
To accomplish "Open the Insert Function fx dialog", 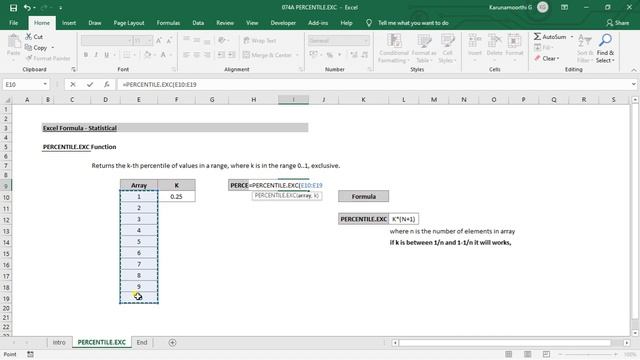I will pyautogui.click(x=107, y=84).
